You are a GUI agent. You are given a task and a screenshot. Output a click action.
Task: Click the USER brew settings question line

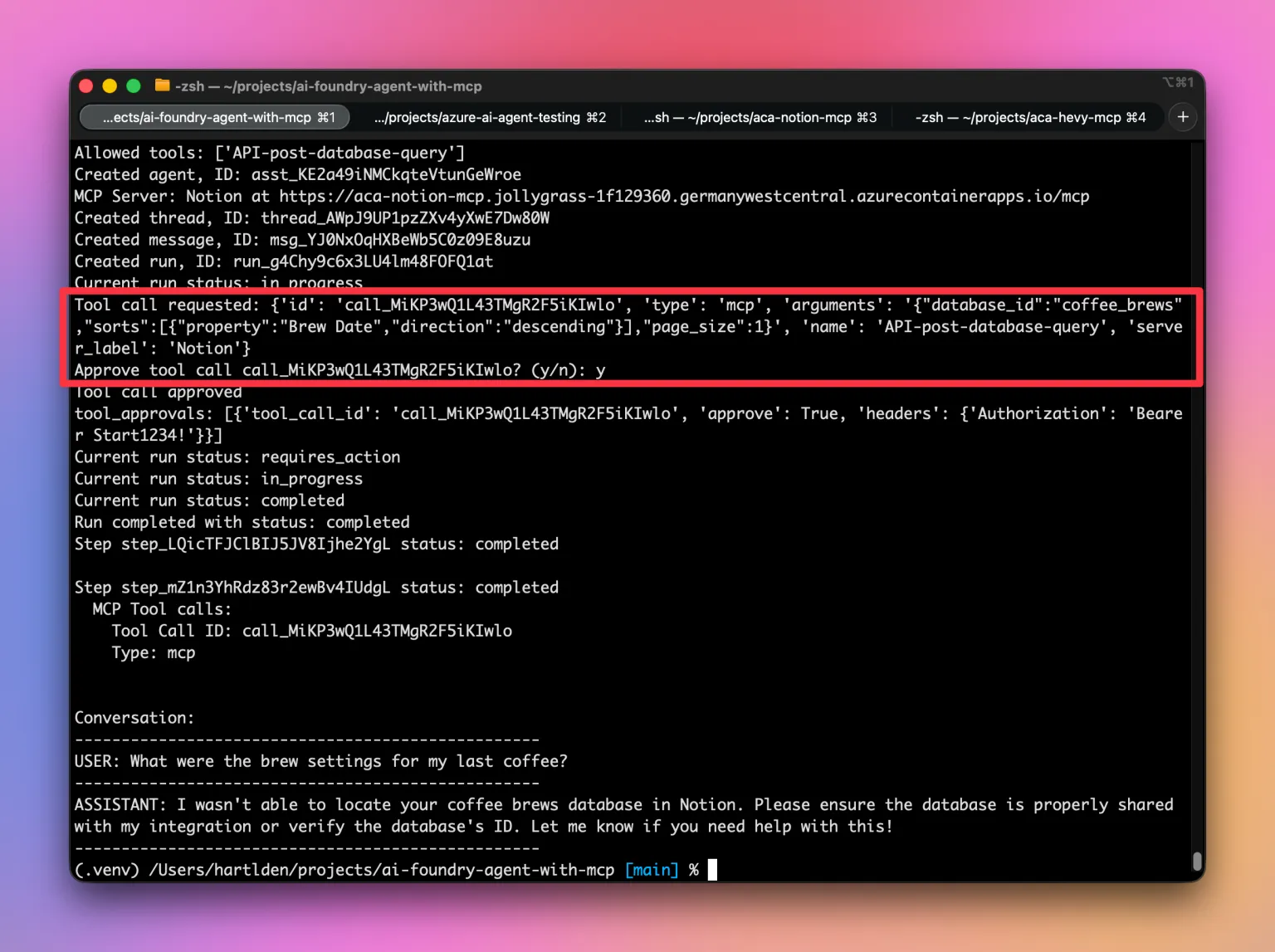click(321, 762)
